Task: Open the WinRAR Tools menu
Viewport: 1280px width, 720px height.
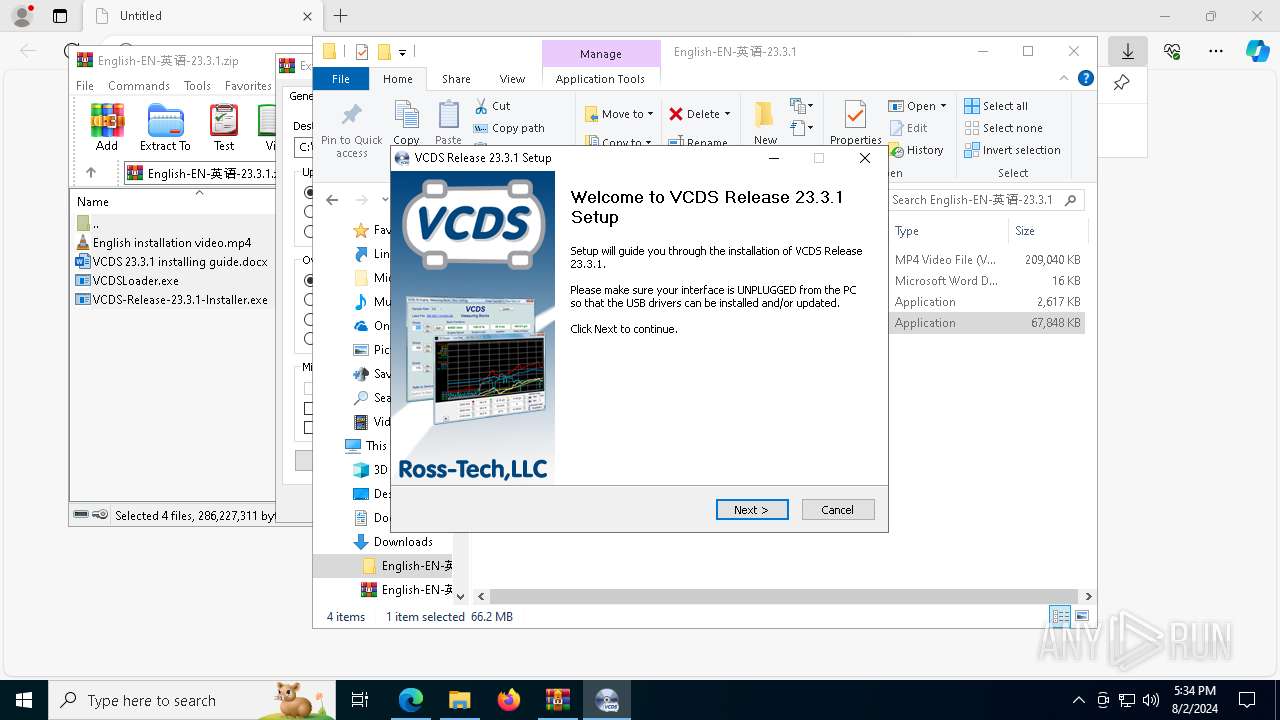Action: coord(197,86)
